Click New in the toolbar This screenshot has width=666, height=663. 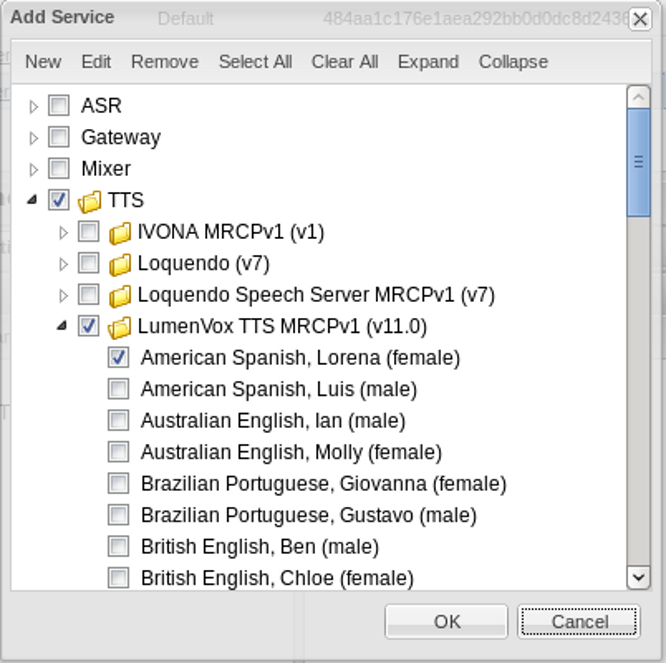click(x=43, y=62)
